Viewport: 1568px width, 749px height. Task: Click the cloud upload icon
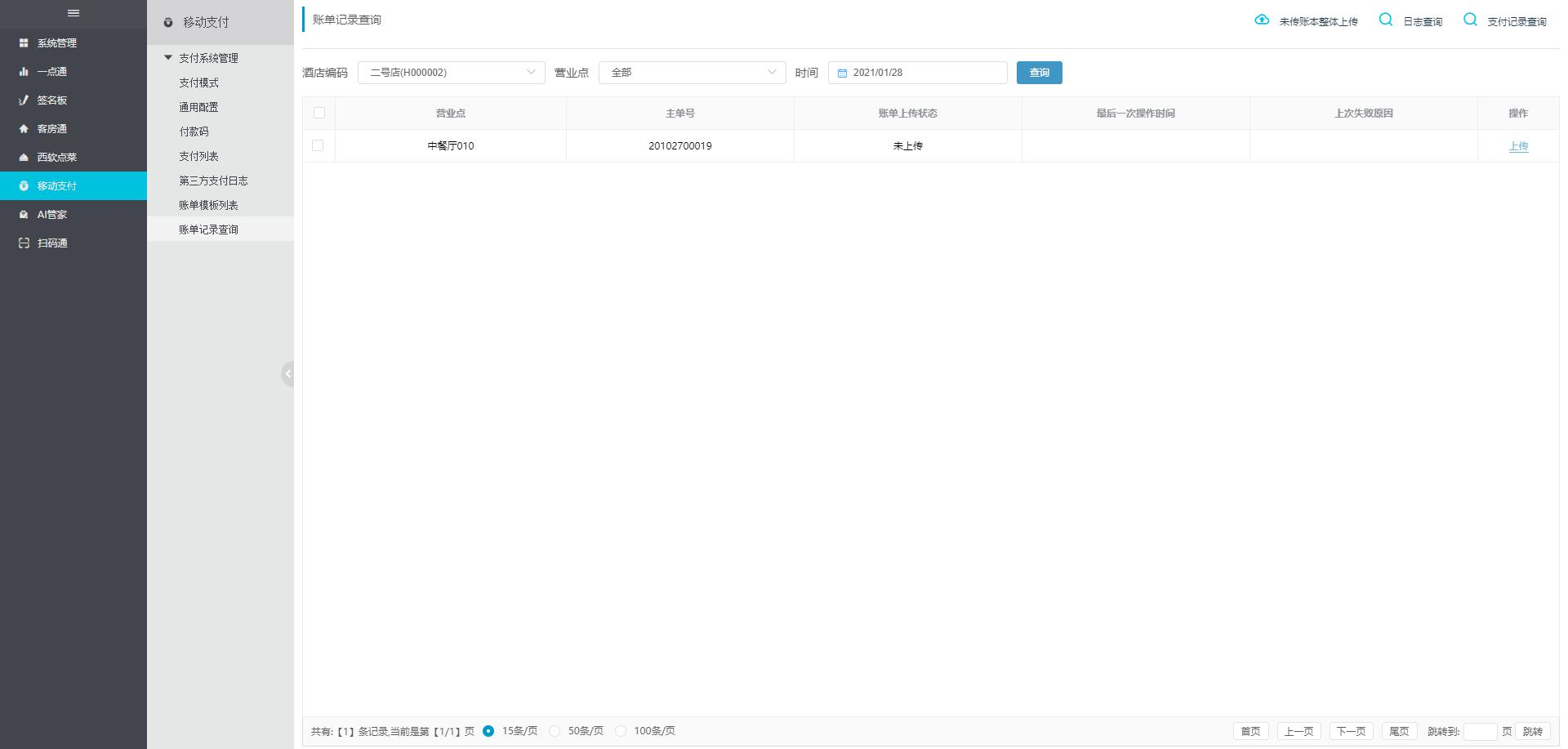(x=1262, y=20)
